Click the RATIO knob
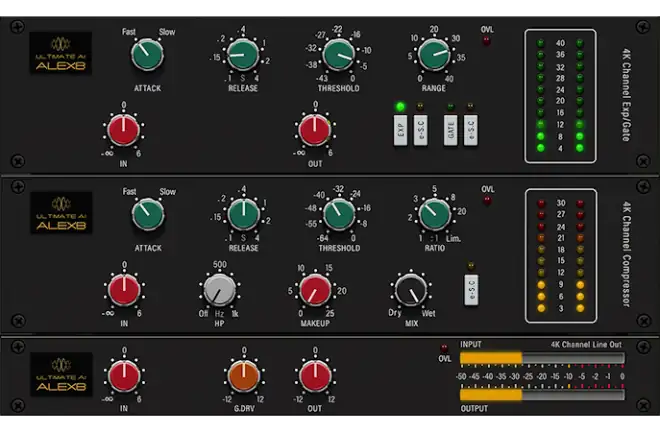The width and height of the screenshot is (660, 433). point(434,215)
